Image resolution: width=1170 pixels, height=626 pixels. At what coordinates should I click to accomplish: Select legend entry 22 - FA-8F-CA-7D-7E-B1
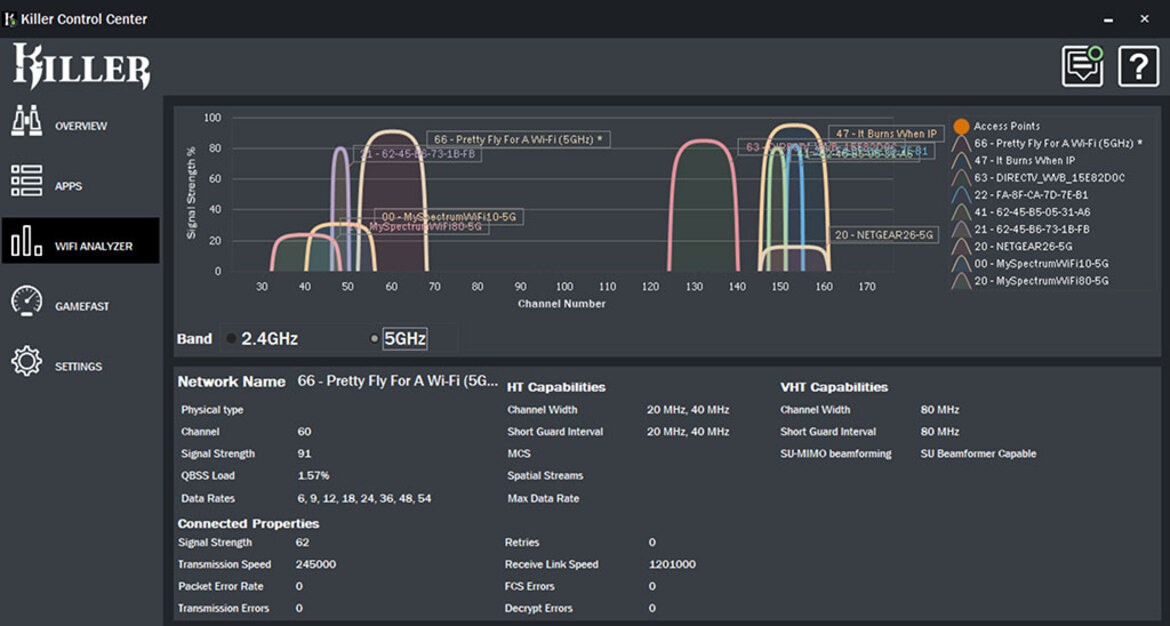pos(1030,195)
